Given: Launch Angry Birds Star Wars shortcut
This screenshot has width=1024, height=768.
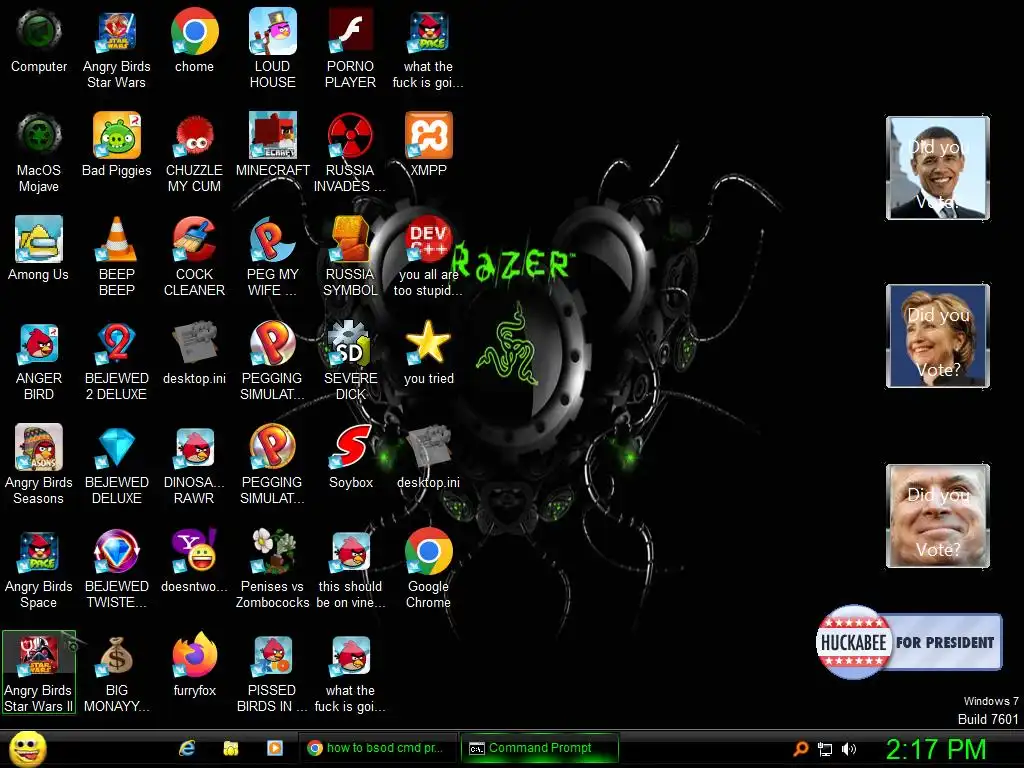Looking at the screenshot, I should click(x=116, y=49).
